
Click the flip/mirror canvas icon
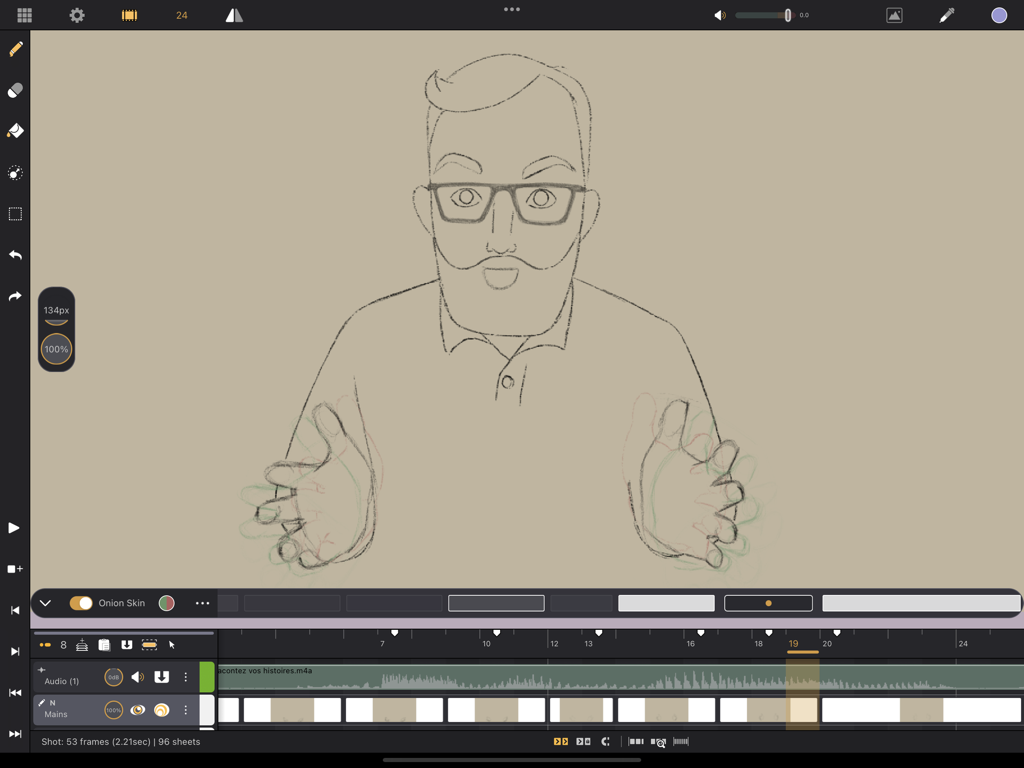click(x=234, y=15)
